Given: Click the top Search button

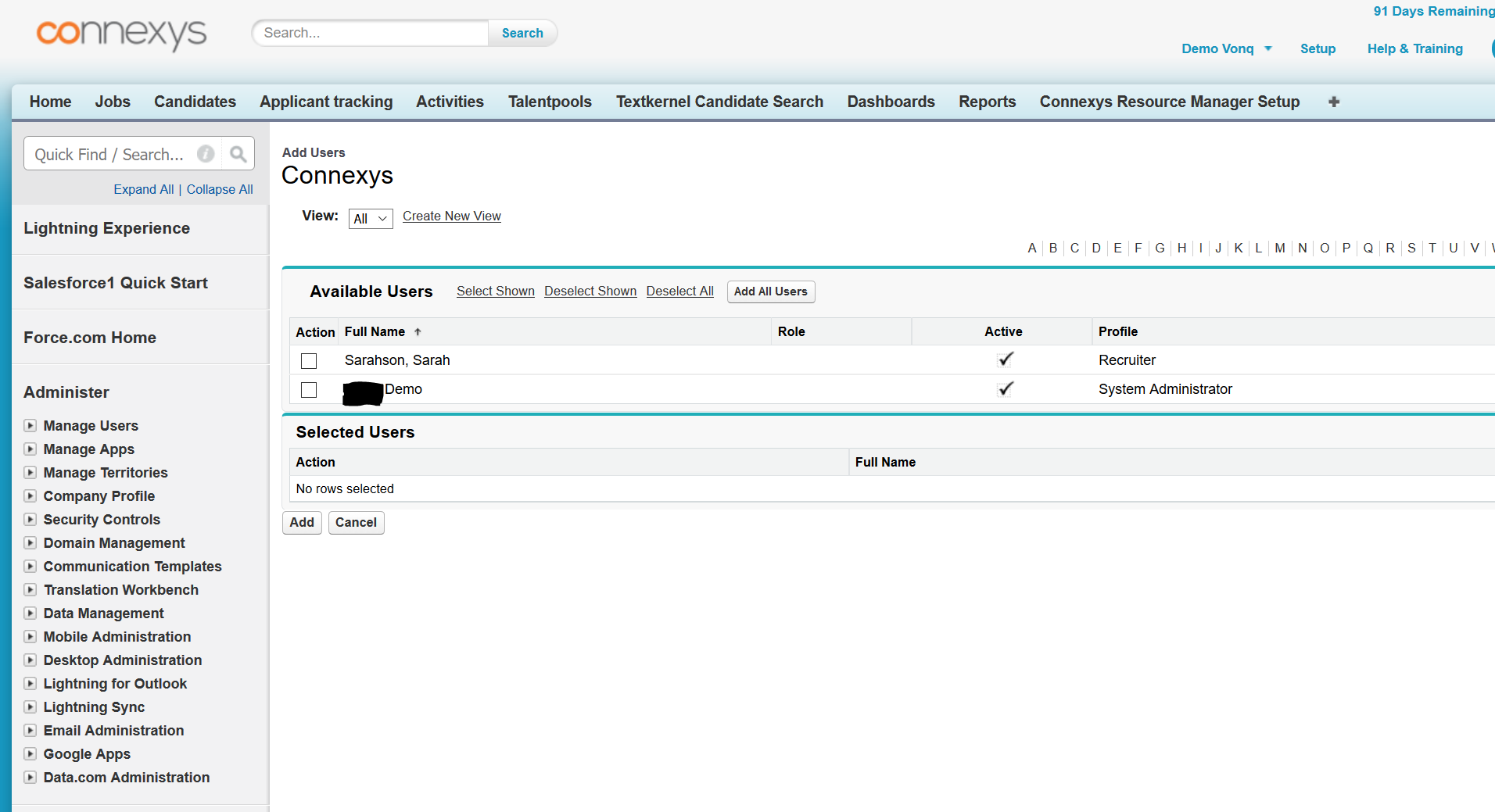Looking at the screenshot, I should coord(522,33).
